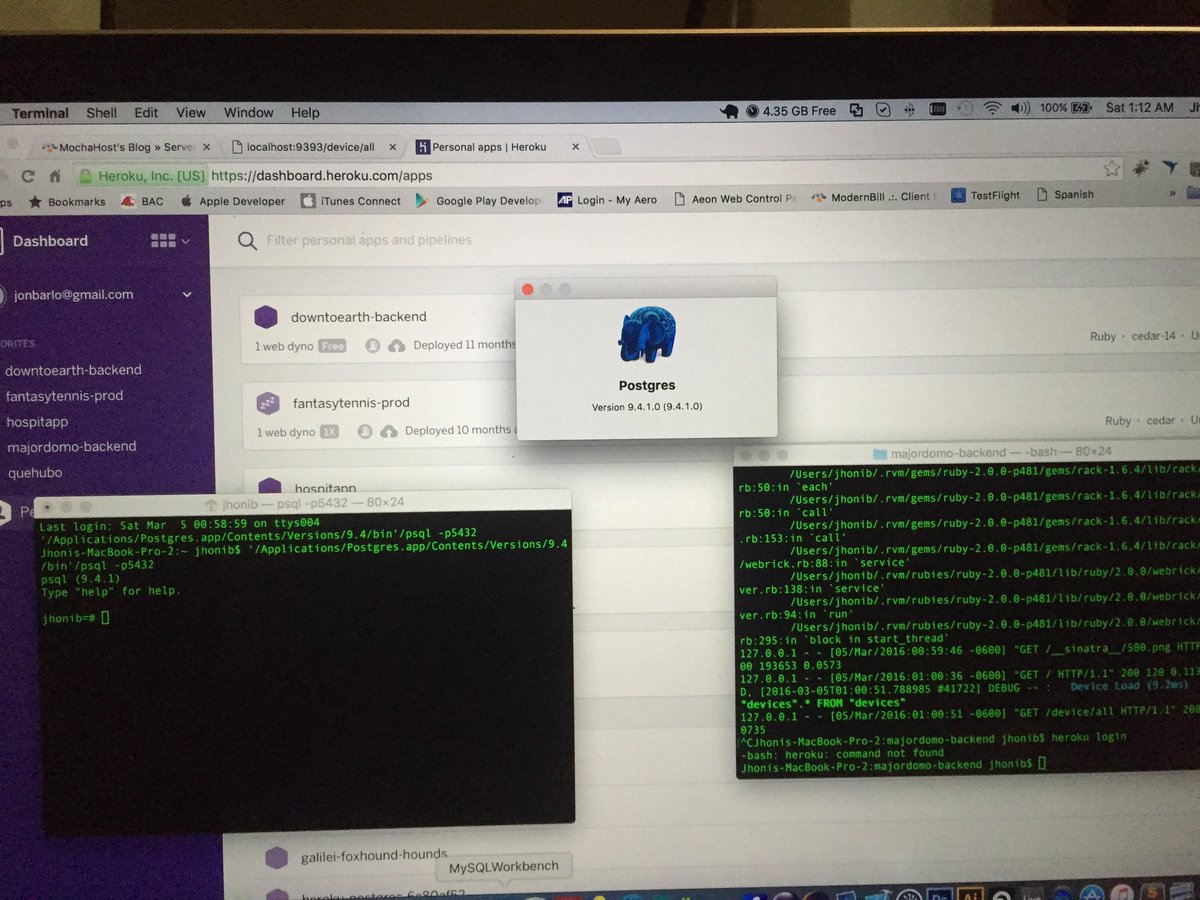Open the iTunes Connect bookmark

(x=351, y=201)
